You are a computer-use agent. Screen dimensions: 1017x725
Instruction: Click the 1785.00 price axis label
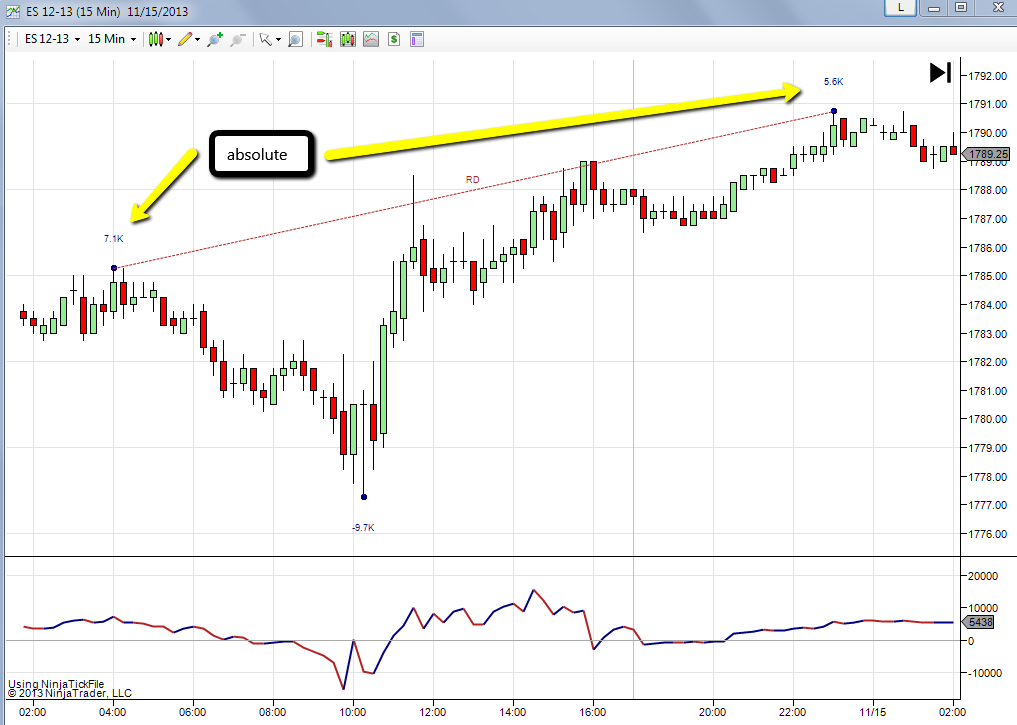coord(988,276)
